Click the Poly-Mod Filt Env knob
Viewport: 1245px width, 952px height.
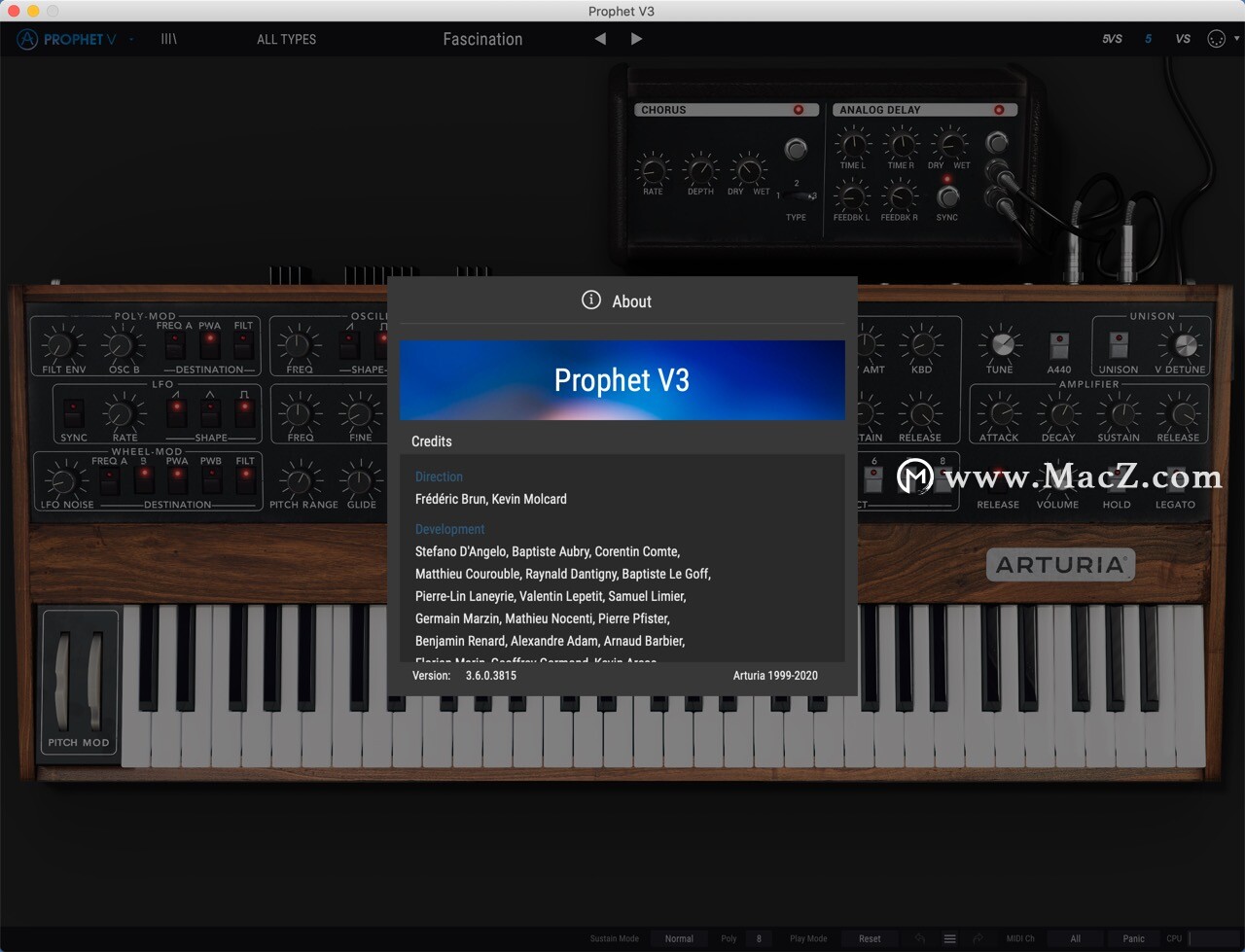(x=62, y=344)
